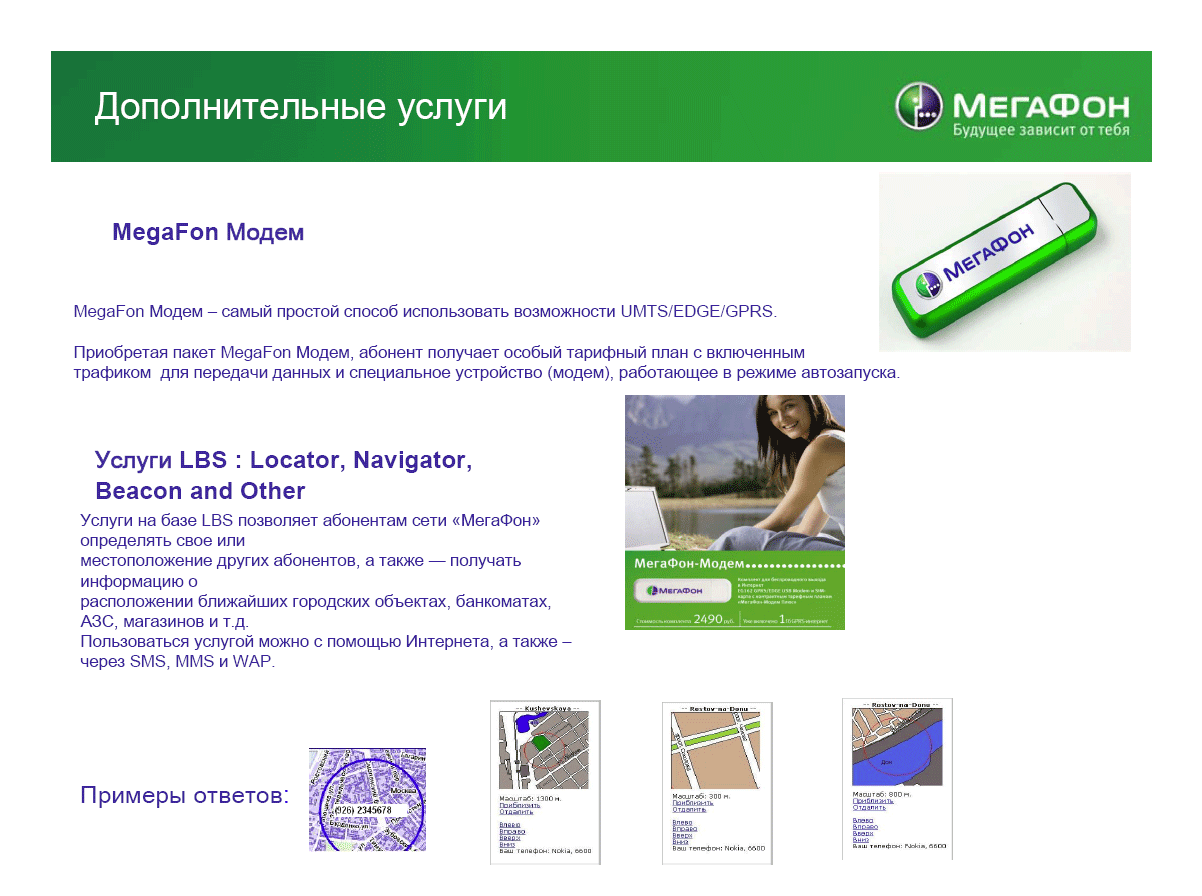Click the 'MegaFon Модем' section heading
1202x896 pixels.
click(208, 233)
